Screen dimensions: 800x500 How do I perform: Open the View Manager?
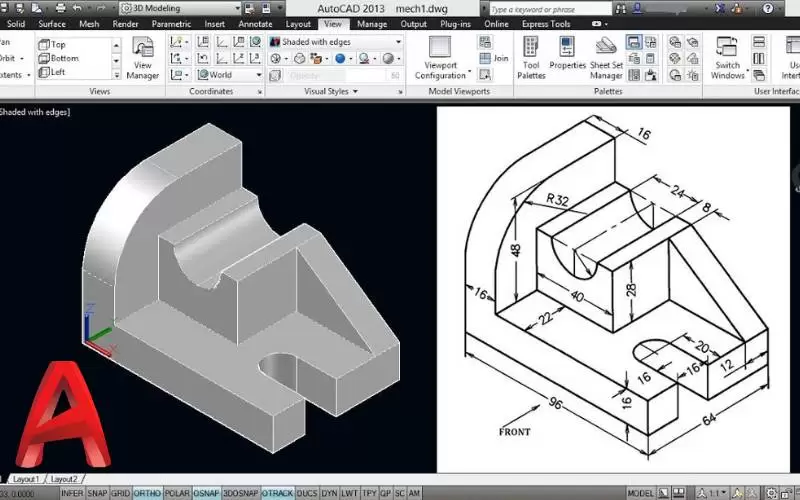(143, 58)
